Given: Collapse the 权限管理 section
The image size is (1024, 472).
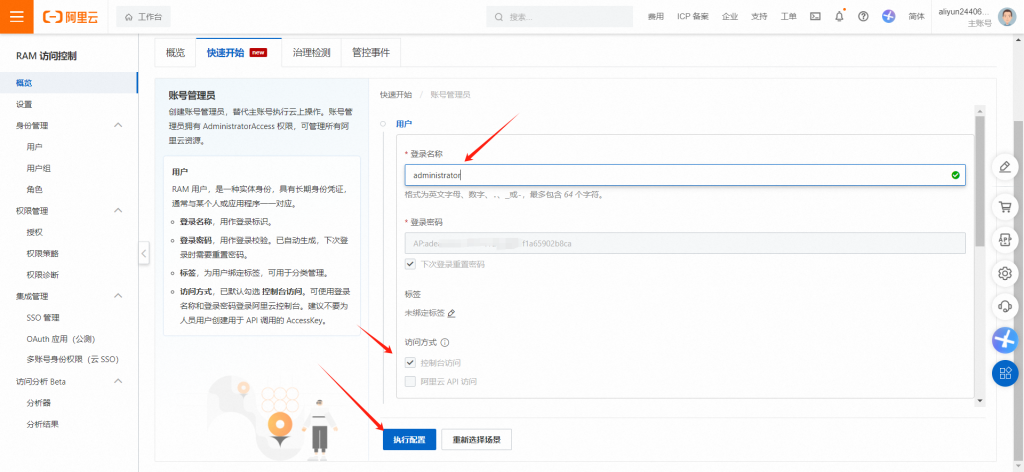Looking at the screenshot, I should tap(118, 210).
